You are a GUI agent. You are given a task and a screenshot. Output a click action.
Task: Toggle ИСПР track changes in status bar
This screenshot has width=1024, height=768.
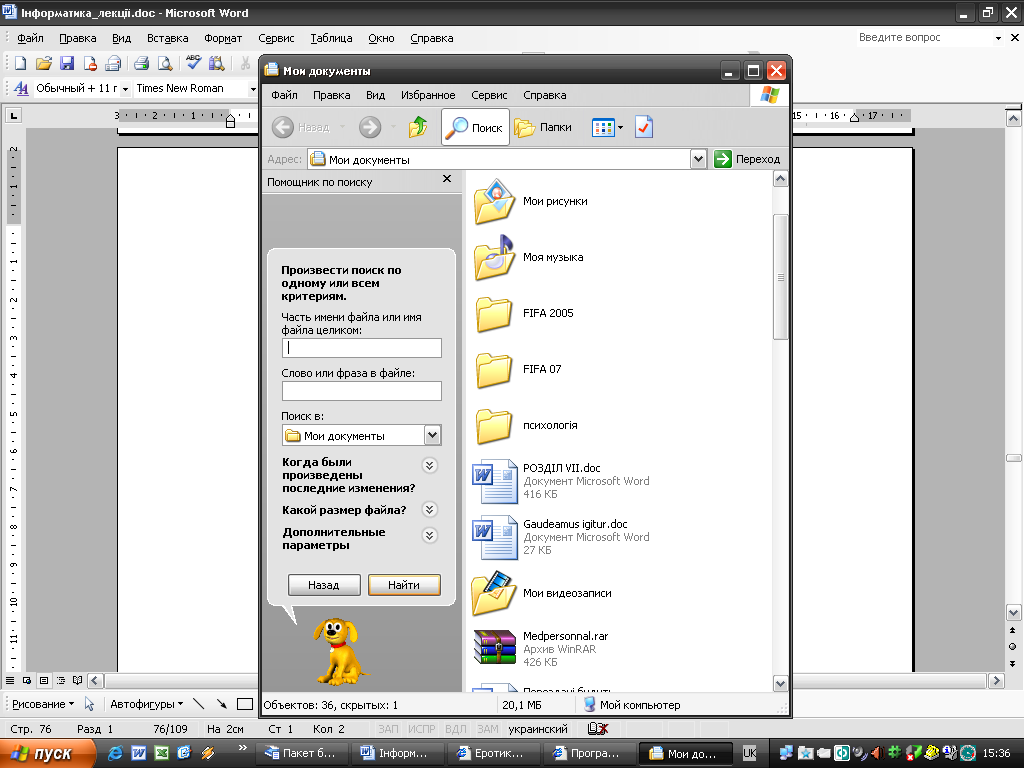point(422,729)
